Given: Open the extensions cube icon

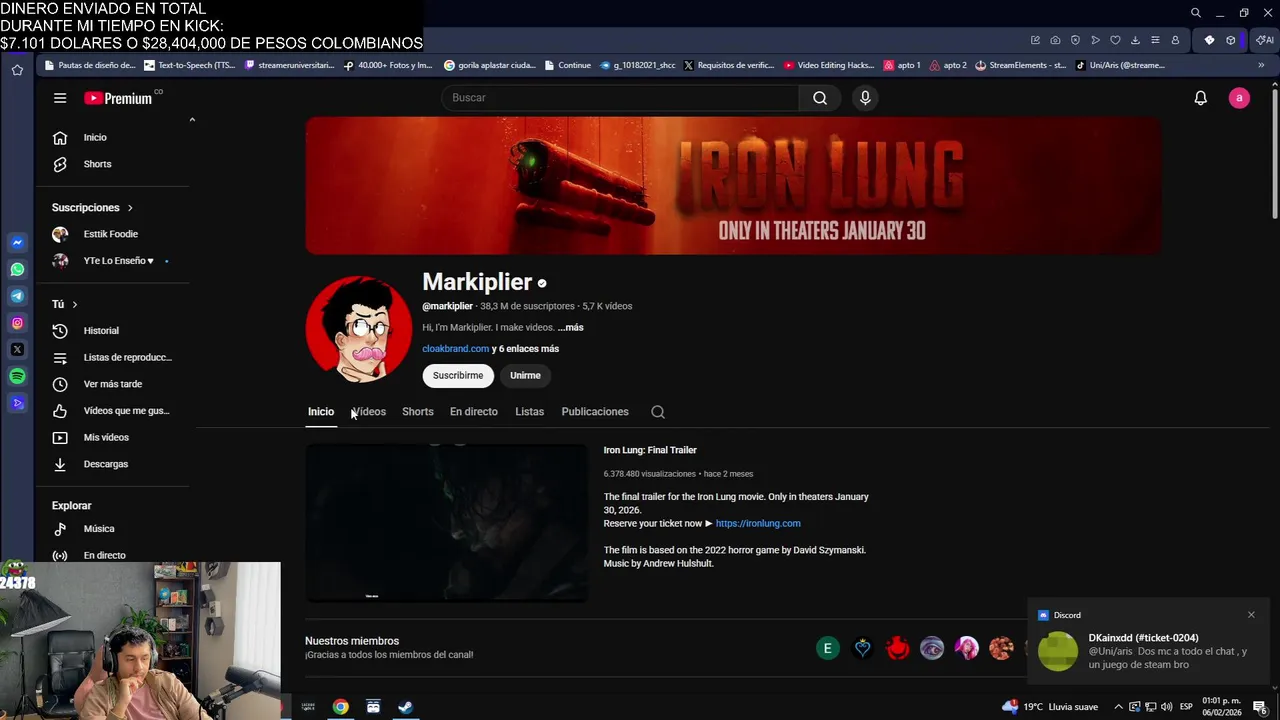Looking at the screenshot, I should 1230,40.
